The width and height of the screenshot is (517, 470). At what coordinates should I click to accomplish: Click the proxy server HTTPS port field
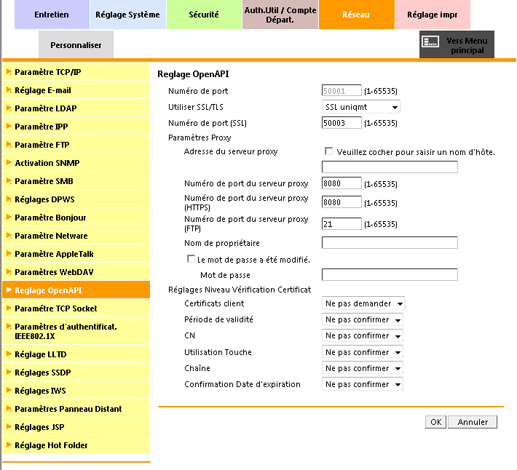[342, 202]
